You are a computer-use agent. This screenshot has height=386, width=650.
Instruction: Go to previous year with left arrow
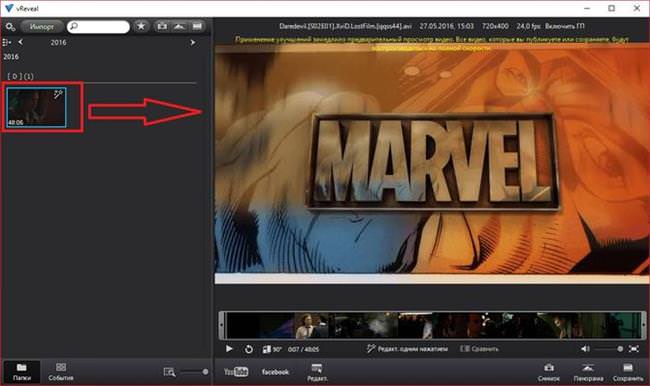coord(20,42)
